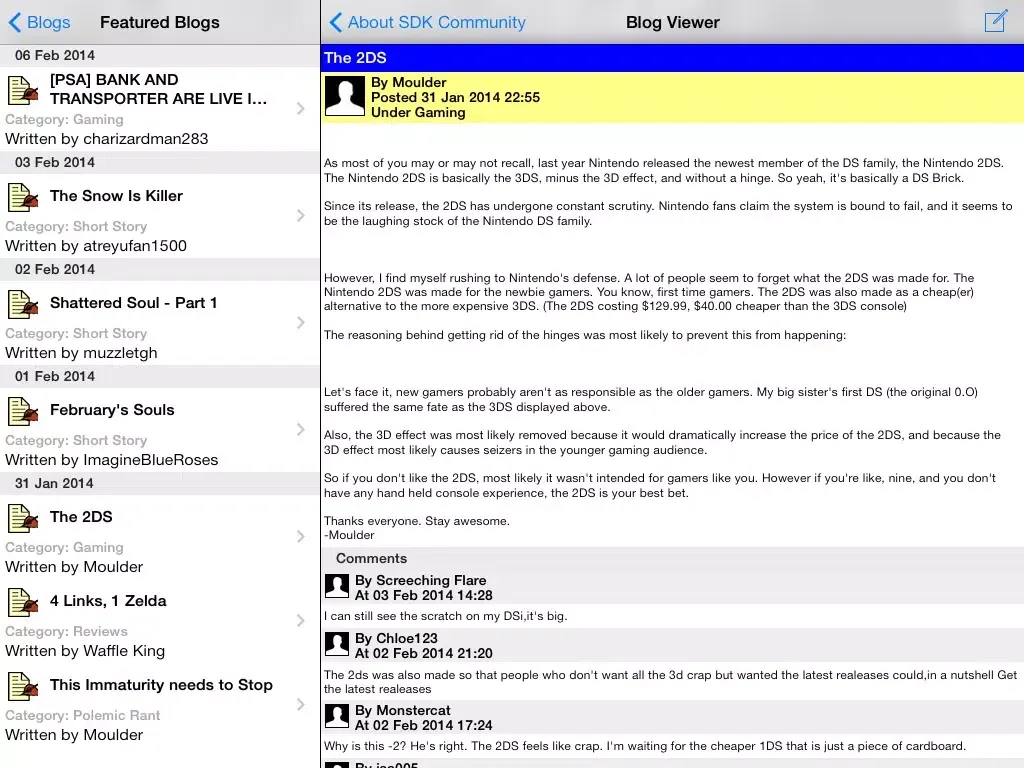
Task: Tap Screeching Flare's comment avatar
Action: pos(337,586)
